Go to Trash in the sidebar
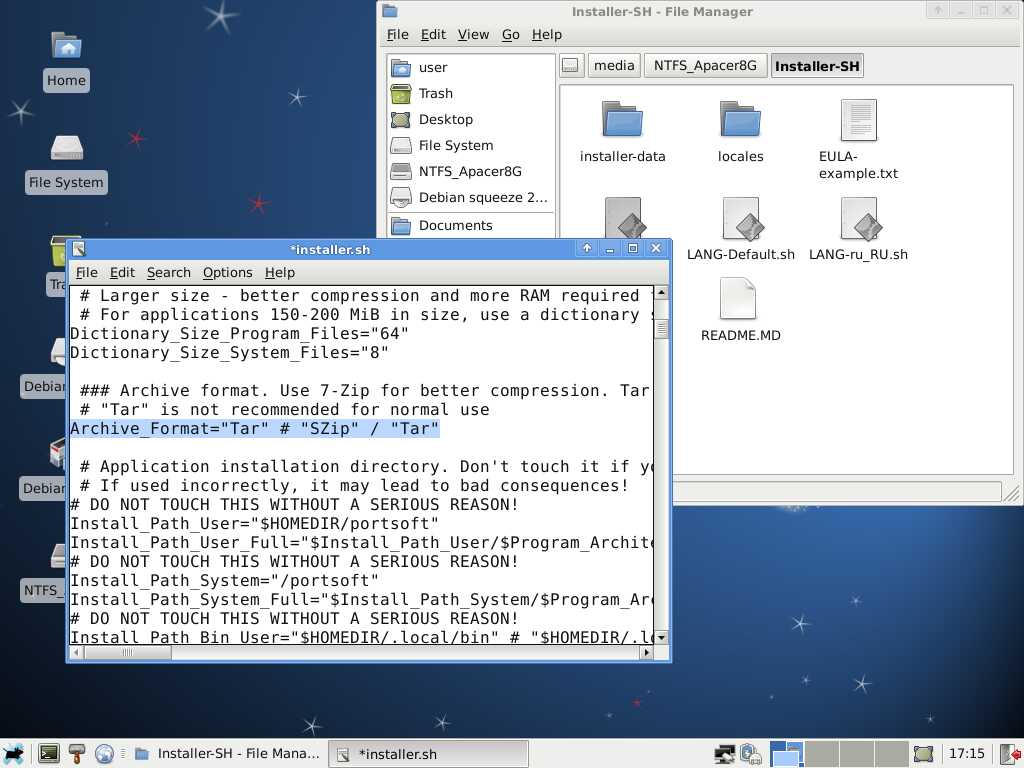The image size is (1024, 768). click(435, 93)
